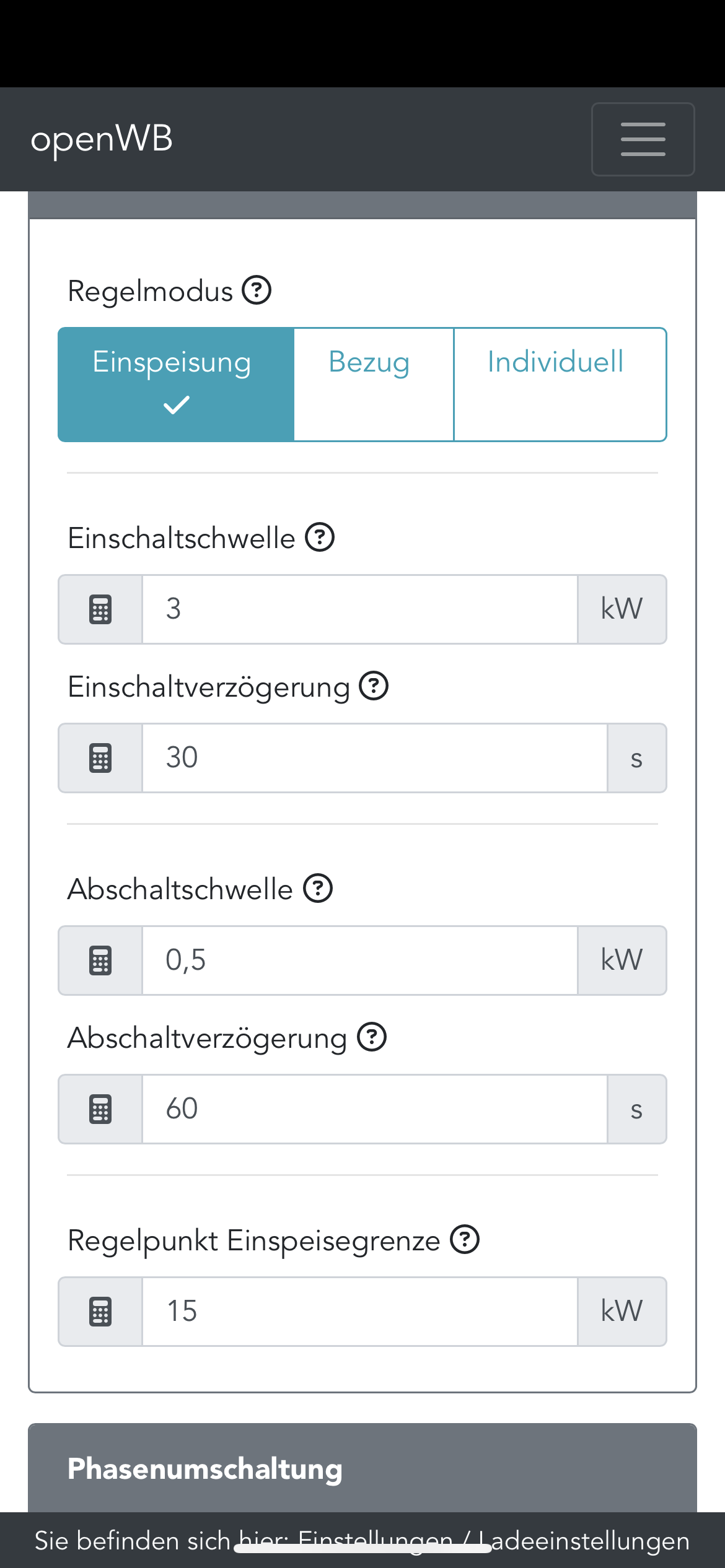Edit the Einschaltverzögerung seconds field

374,758
